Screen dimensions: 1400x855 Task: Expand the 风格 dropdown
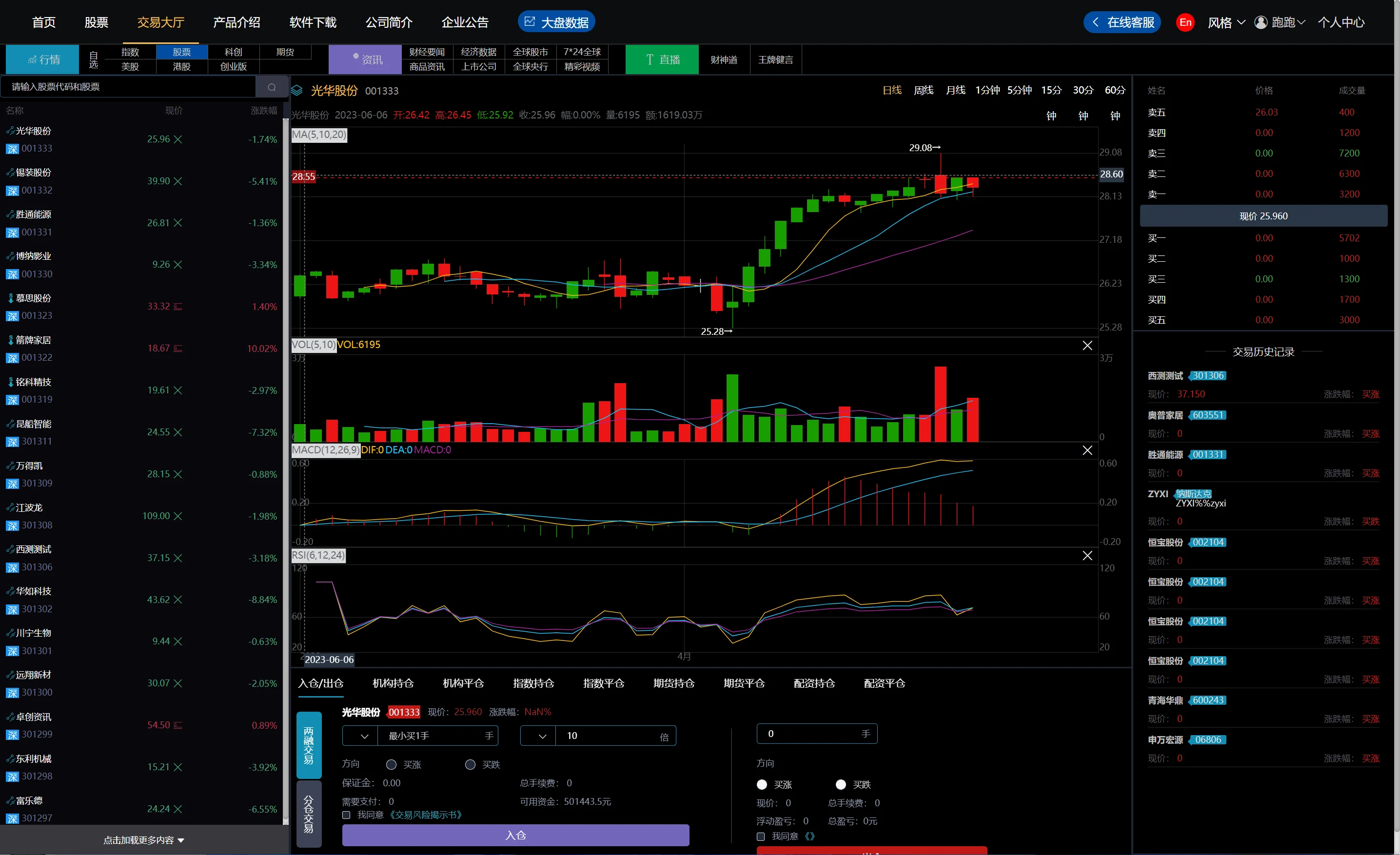(1226, 23)
